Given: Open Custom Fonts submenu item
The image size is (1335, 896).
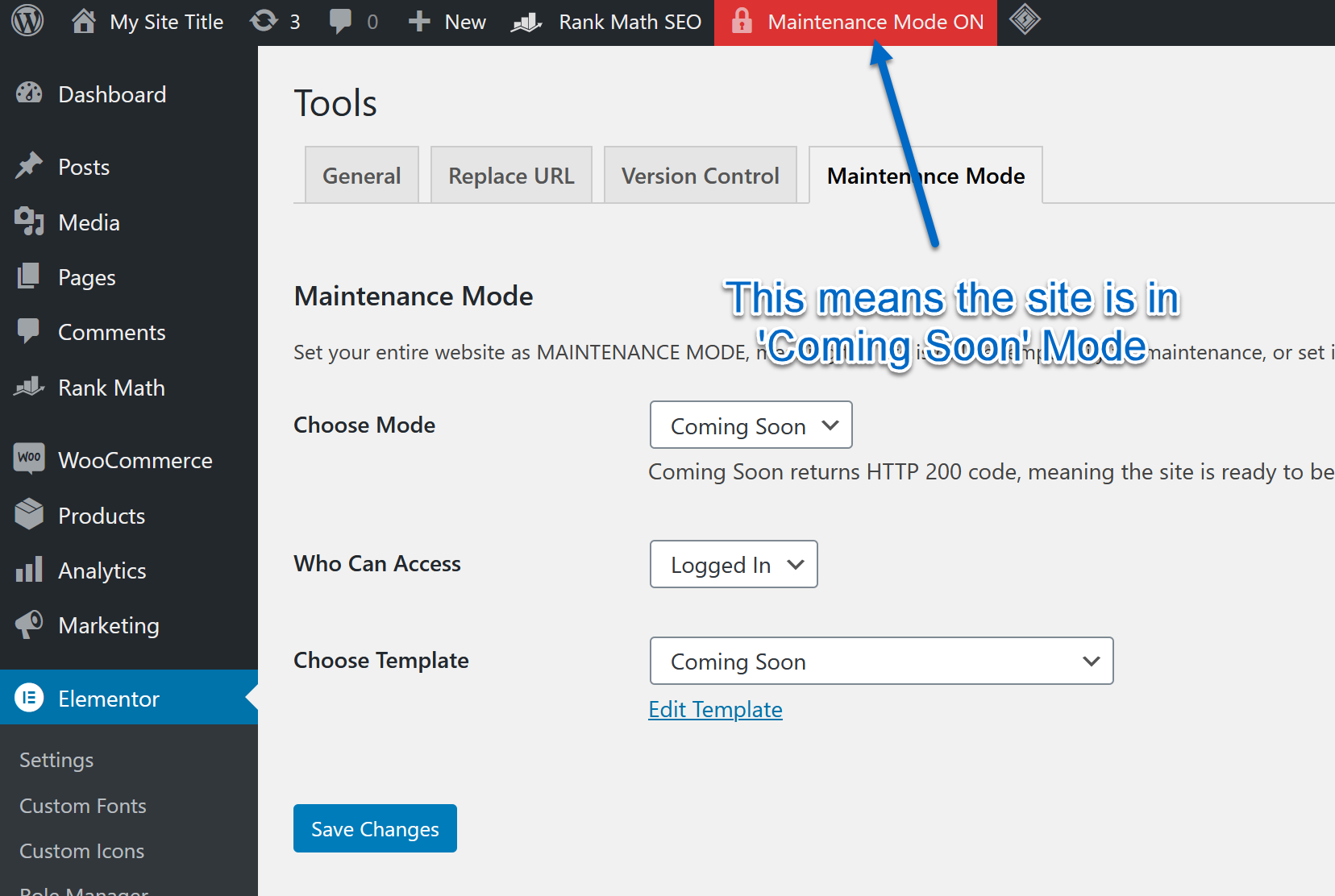Looking at the screenshot, I should pos(83,806).
